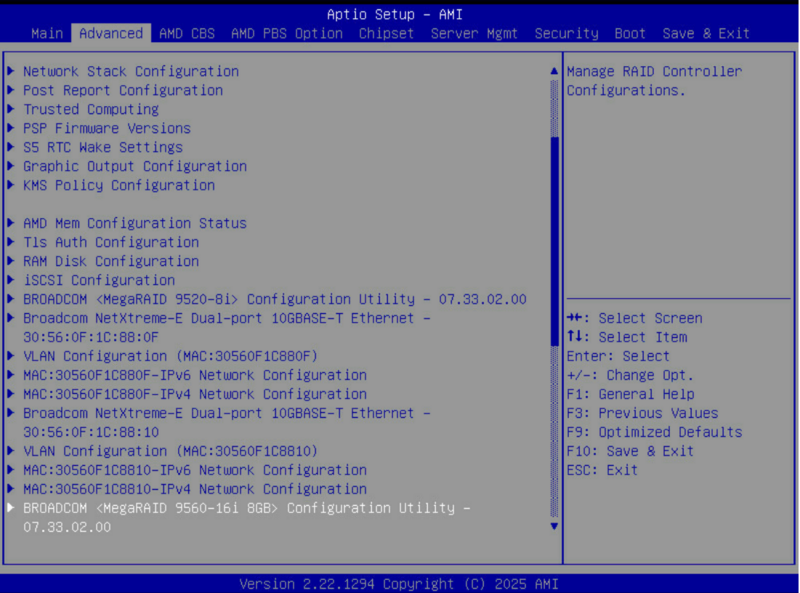Click the 'ESC: Exit' hint
Image resolution: width=800 pixels, height=593 pixels.
point(603,470)
